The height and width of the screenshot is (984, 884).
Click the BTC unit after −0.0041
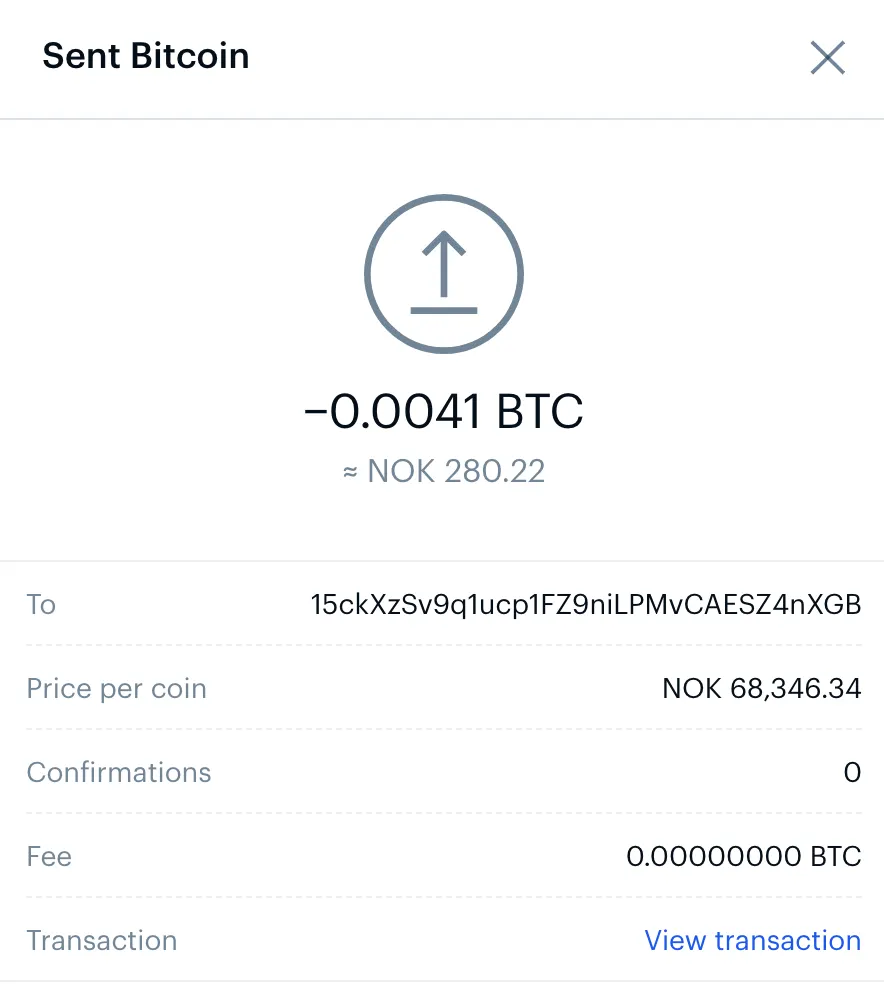(x=539, y=411)
